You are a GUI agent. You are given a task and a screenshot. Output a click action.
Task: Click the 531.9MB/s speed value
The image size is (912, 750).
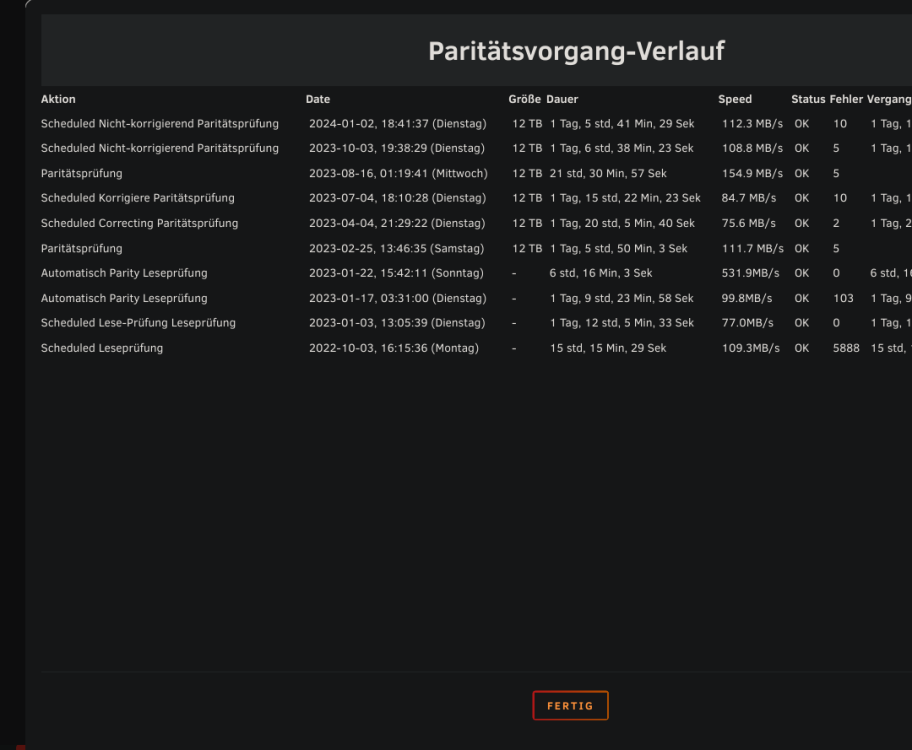[x=750, y=273]
